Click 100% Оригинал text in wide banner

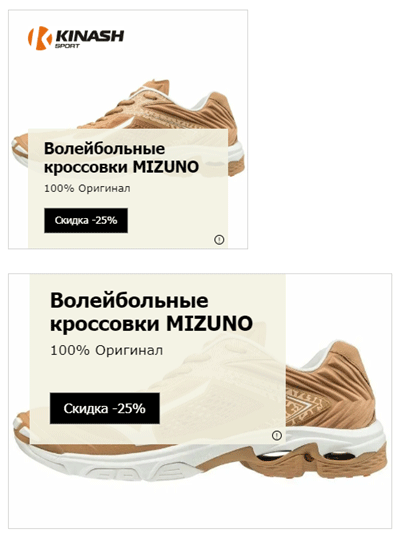(x=106, y=350)
